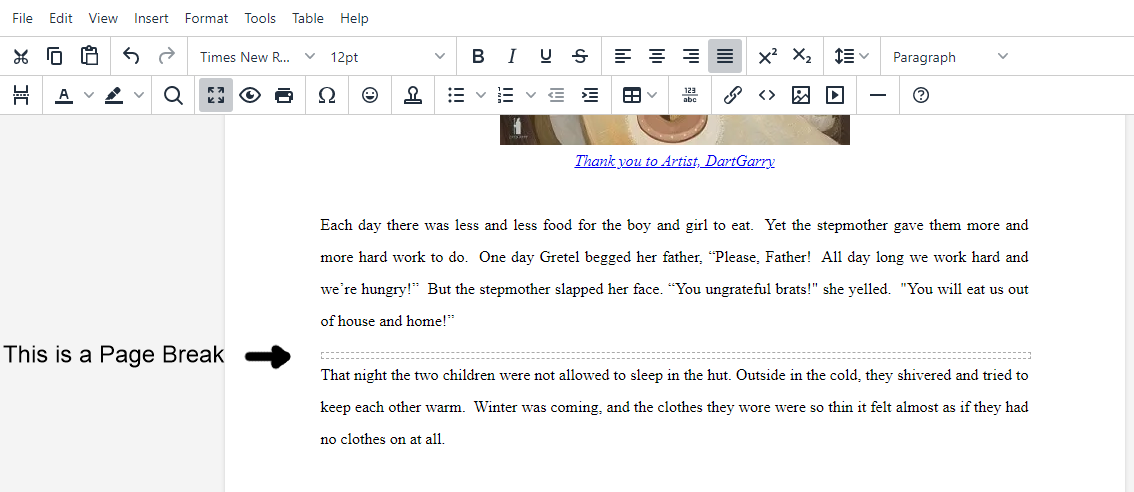Click the Preview eye icon
The width and height of the screenshot is (1134, 492).
click(250, 95)
